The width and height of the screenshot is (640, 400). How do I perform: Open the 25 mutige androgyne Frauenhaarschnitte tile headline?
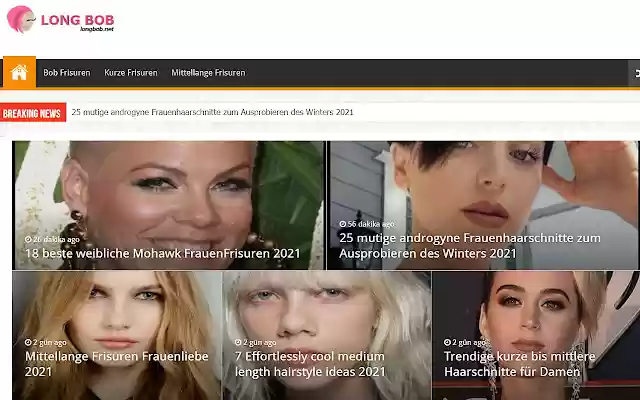(x=470, y=245)
